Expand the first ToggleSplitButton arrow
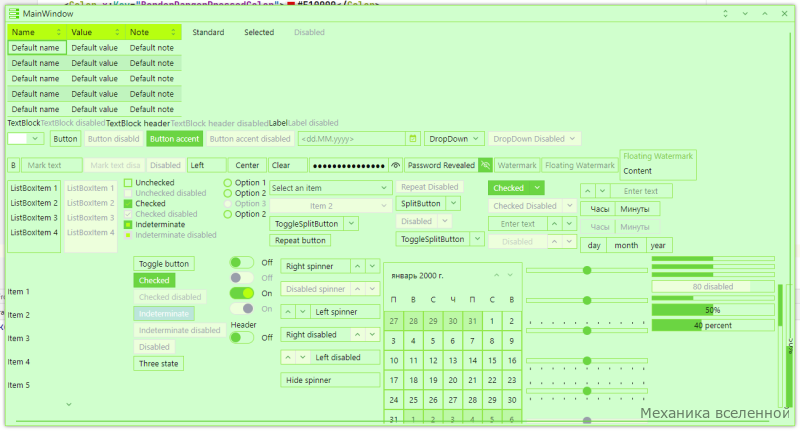 coord(351,224)
